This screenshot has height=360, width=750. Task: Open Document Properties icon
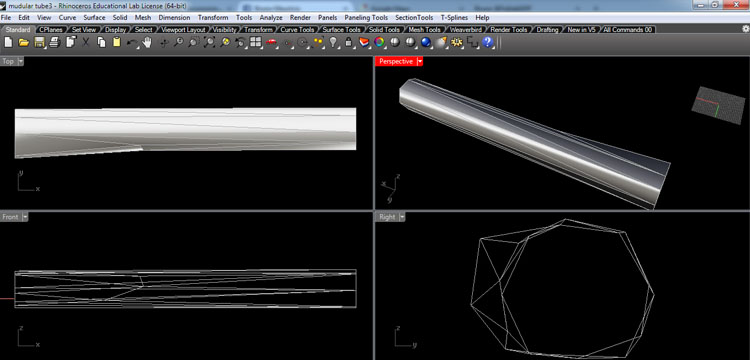pyautogui.click(x=70, y=42)
